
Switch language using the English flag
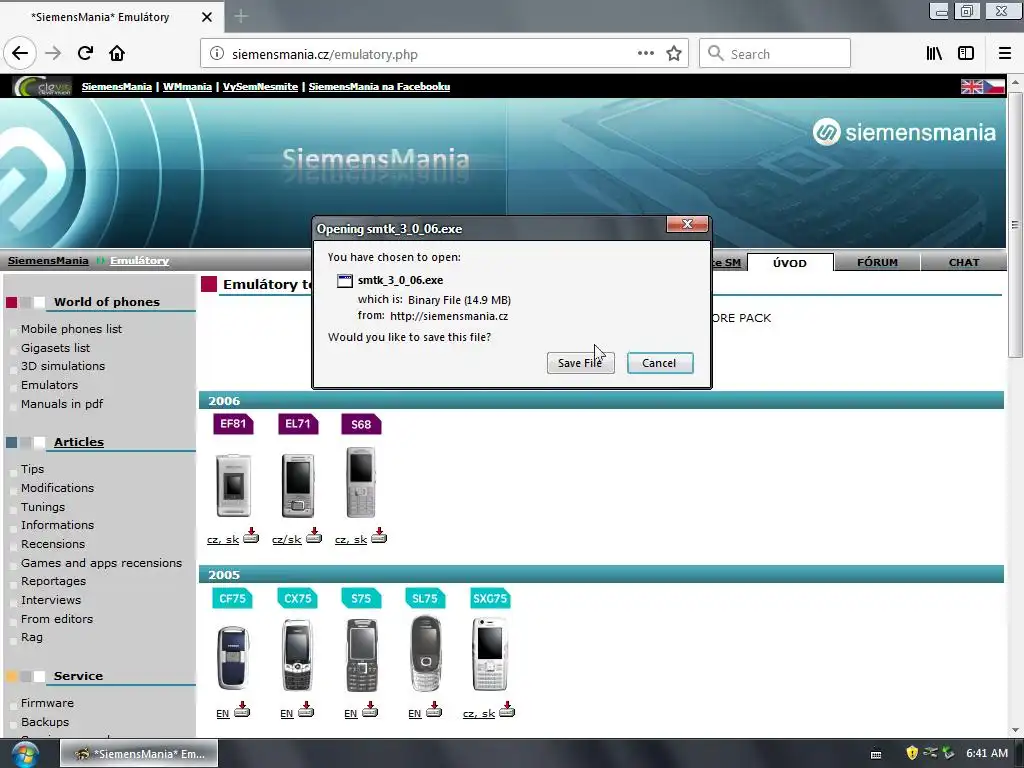[972, 86]
